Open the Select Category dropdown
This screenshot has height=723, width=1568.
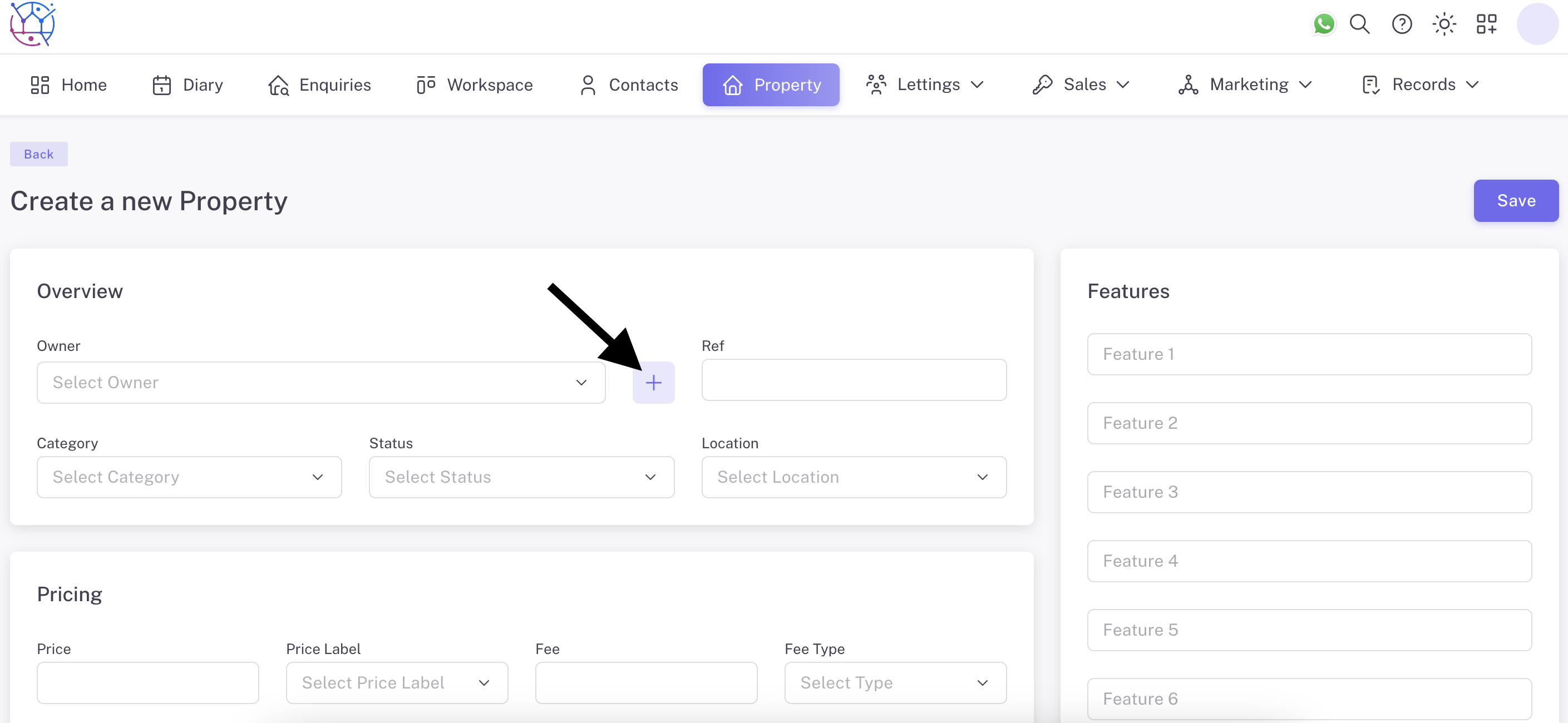coord(189,477)
